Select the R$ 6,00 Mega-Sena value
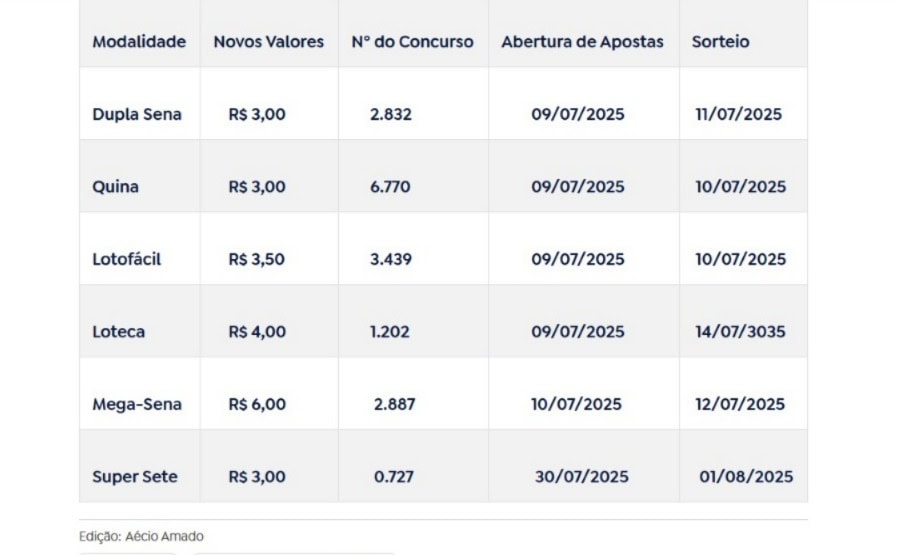This screenshot has height=555, width=897. click(x=257, y=405)
